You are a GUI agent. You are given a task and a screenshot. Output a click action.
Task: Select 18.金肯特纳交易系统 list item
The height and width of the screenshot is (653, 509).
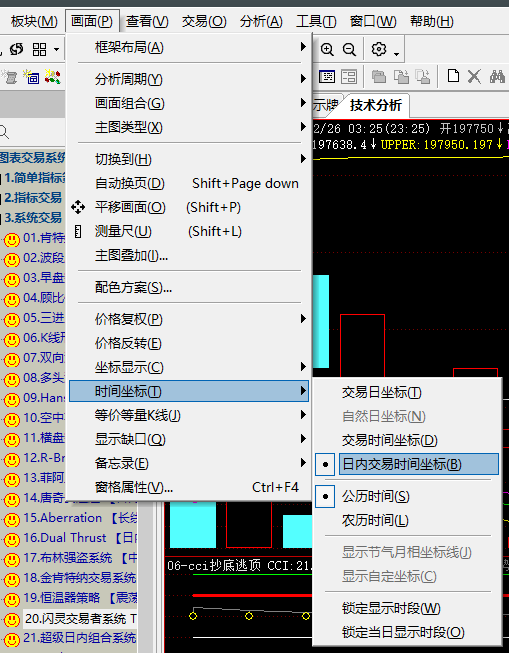point(80,578)
